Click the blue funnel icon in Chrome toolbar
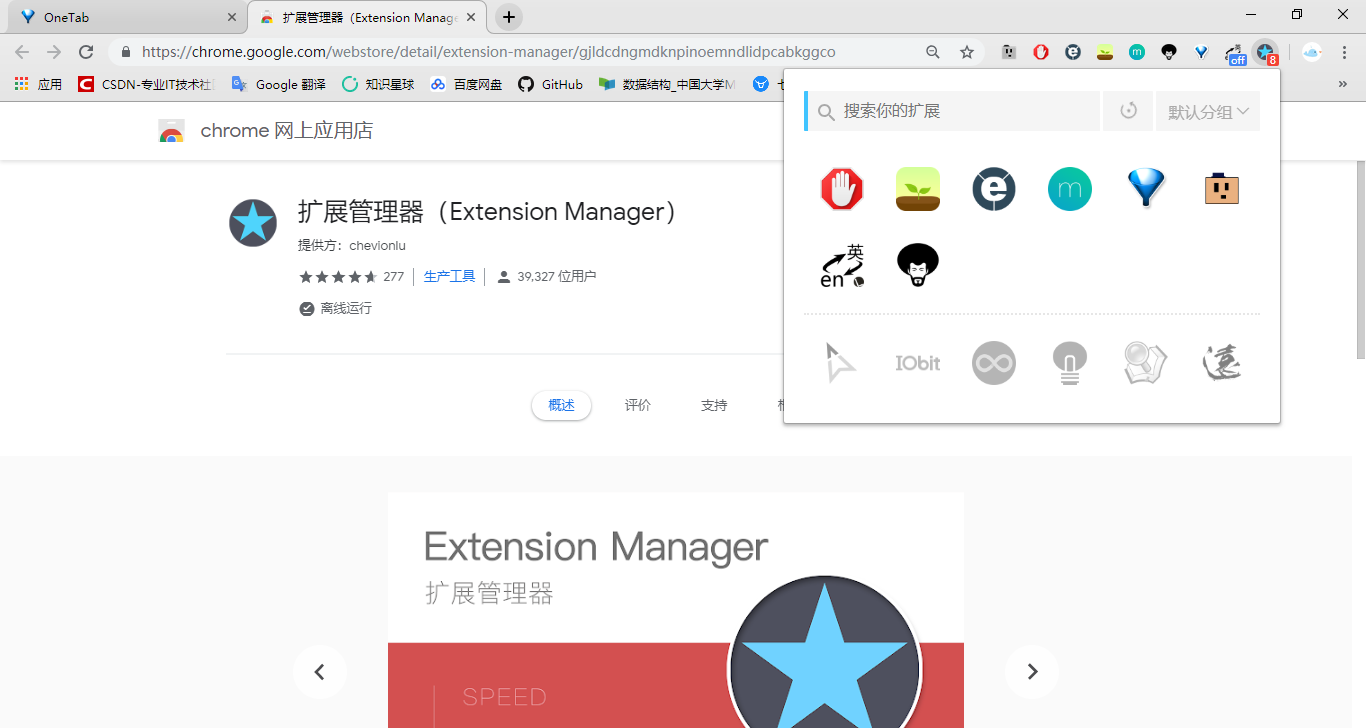This screenshot has height=728, width=1366. [x=1201, y=52]
